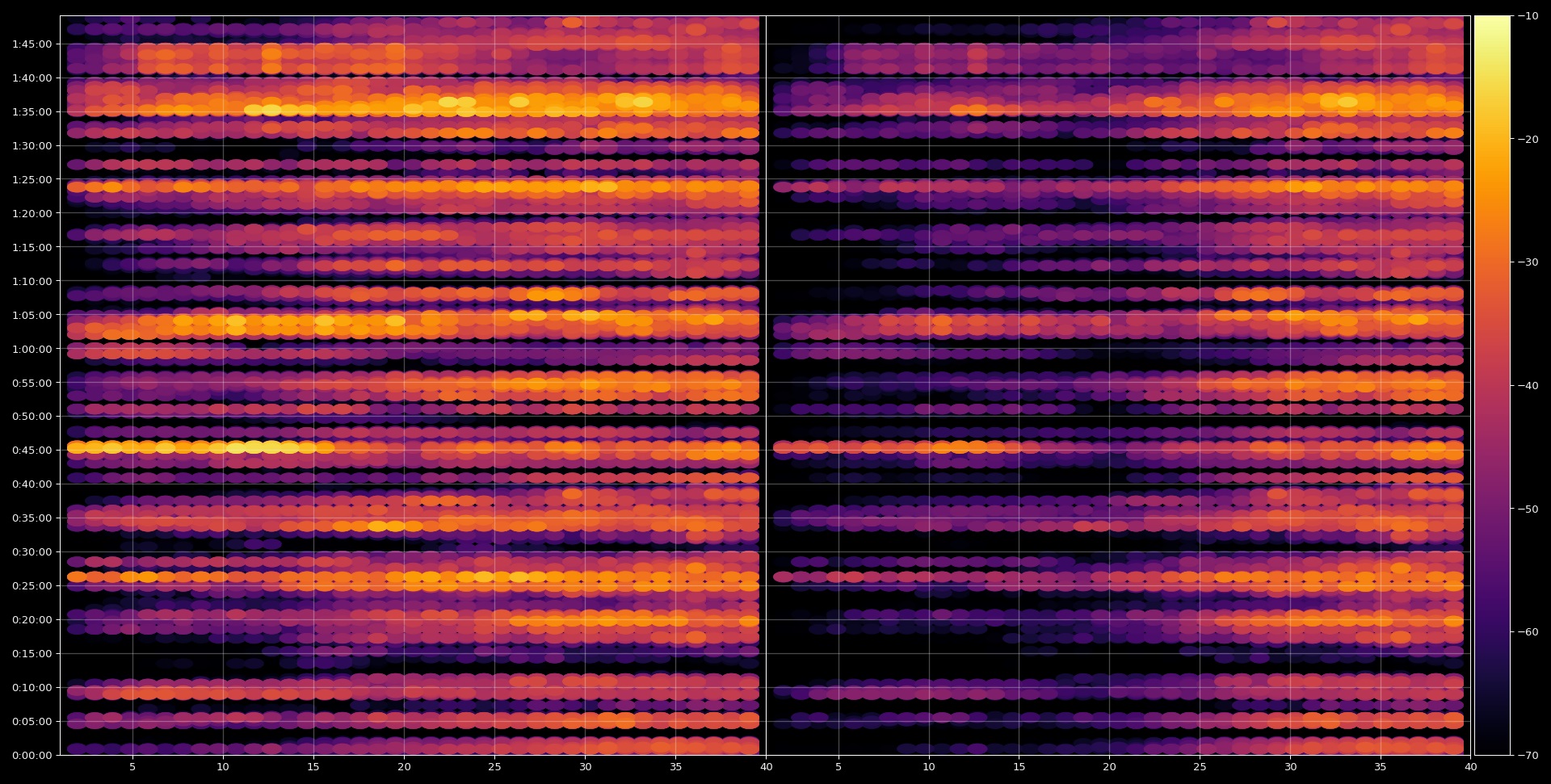Select the 0:55:00 tick label
The height and width of the screenshot is (784, 1551).
[32, 384]
